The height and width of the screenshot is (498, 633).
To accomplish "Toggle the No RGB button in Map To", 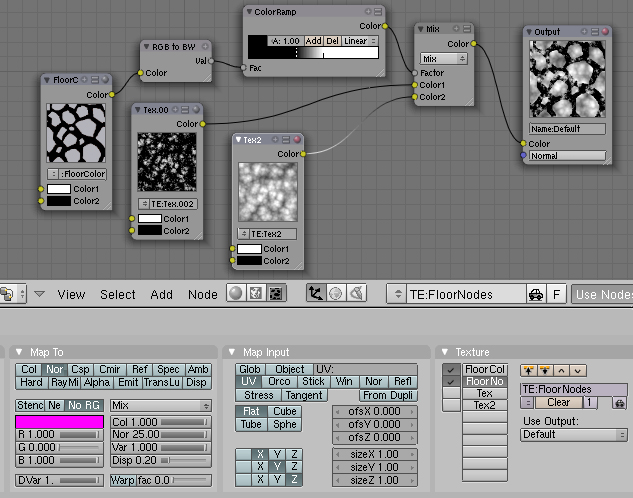I will (84, 405).
